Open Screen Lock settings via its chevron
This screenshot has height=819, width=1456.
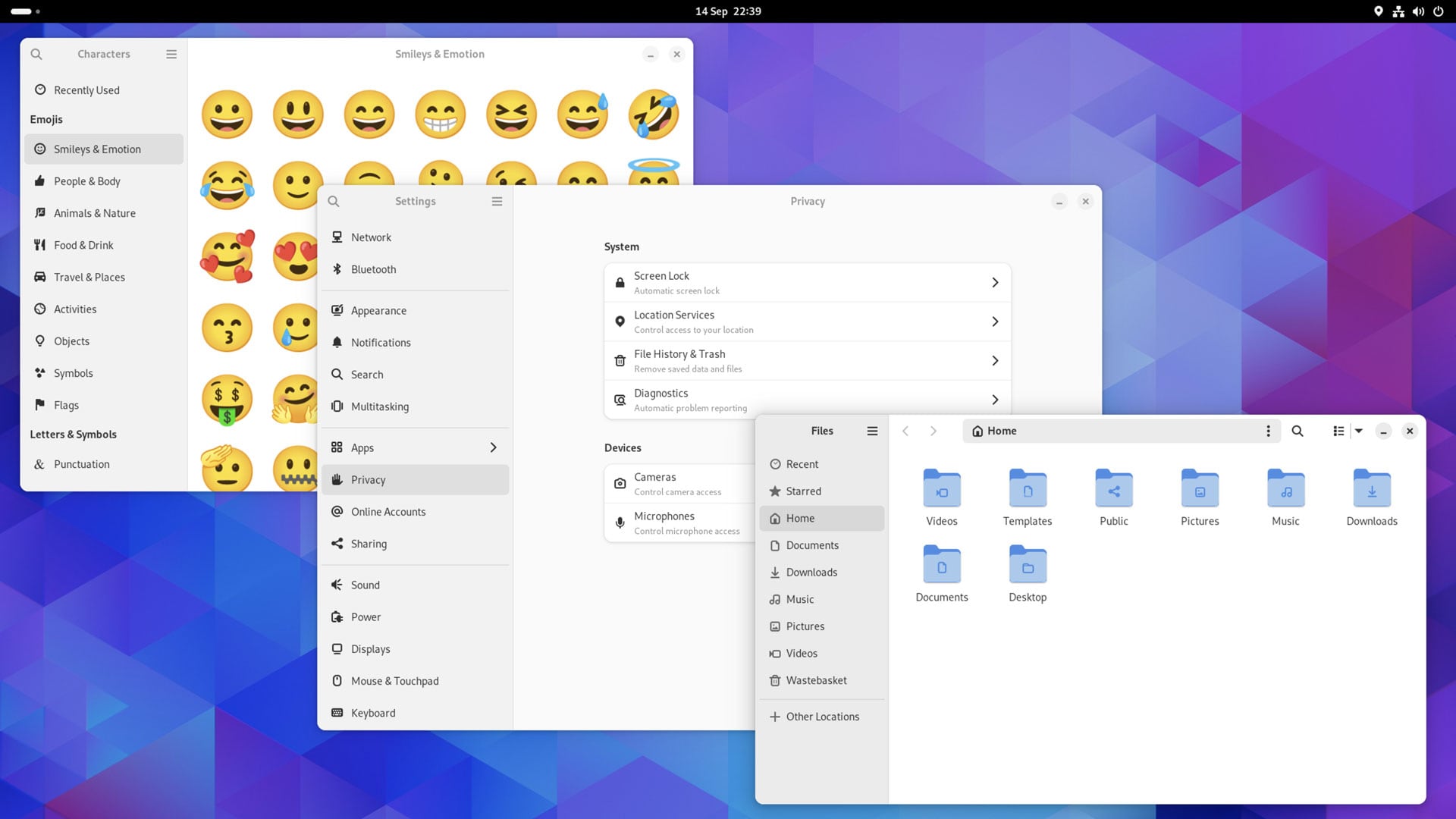(x=996, y=282)
